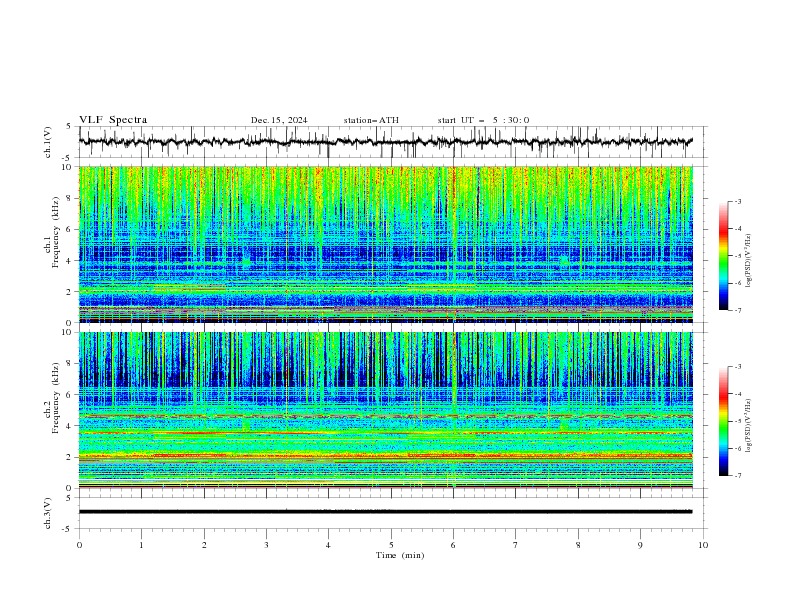Click the 'ch.3(V)' axis label
The height and width of the screenshot is (612, 792).
click(48, 513)
